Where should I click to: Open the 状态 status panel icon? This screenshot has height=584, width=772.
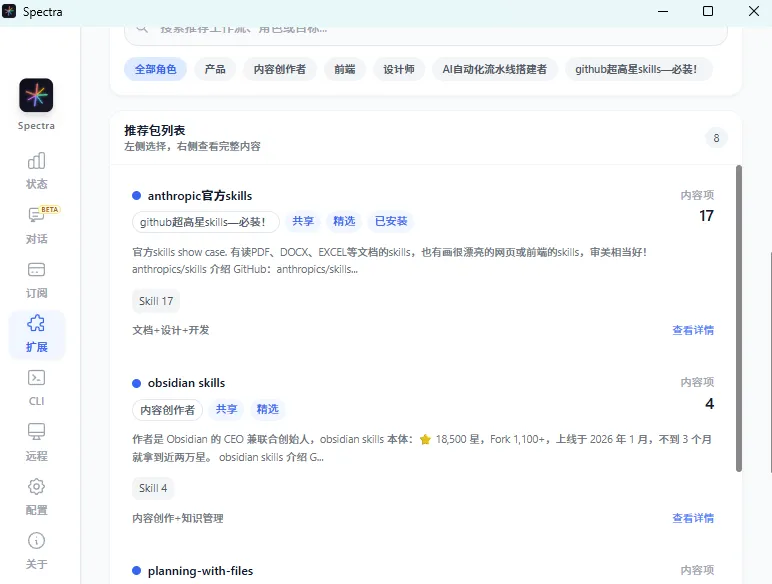pos(36,161)
